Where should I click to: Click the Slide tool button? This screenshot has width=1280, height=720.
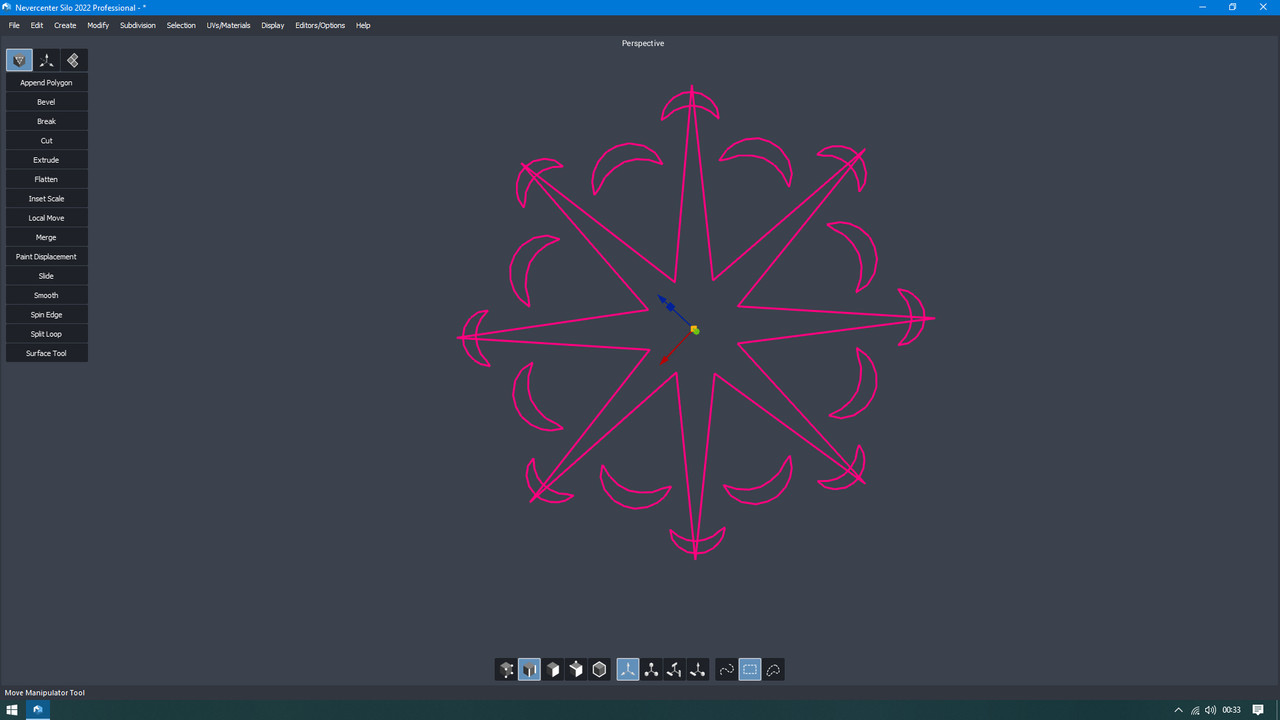47,276
